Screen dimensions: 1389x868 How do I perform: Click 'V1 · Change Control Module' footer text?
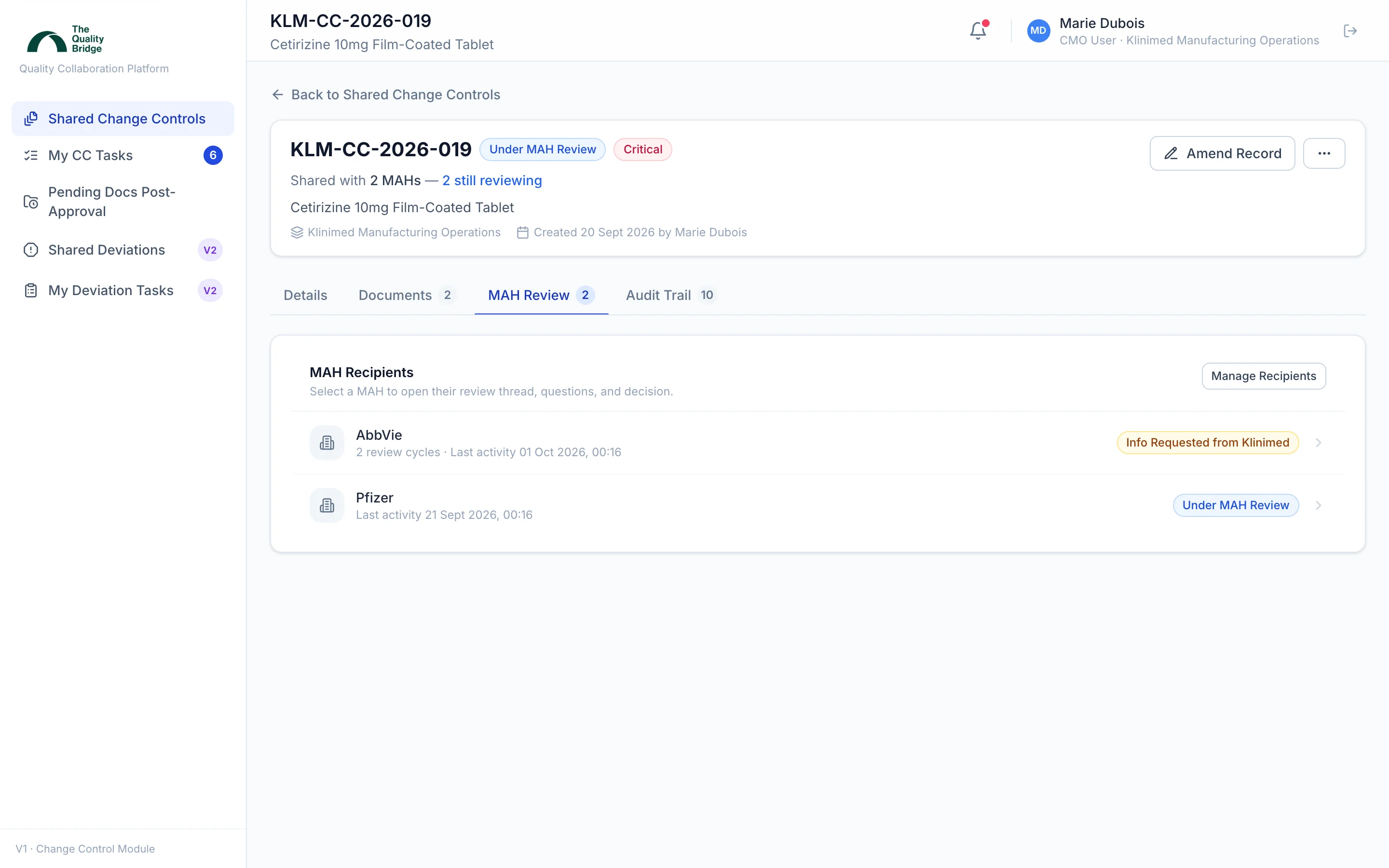click(85, 849)
